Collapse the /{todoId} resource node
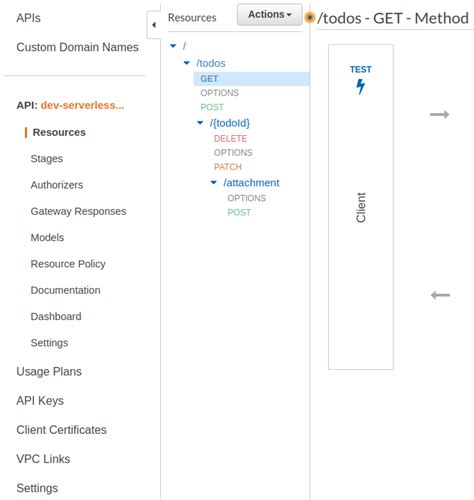The image size is (474, 500). point(200,123)
